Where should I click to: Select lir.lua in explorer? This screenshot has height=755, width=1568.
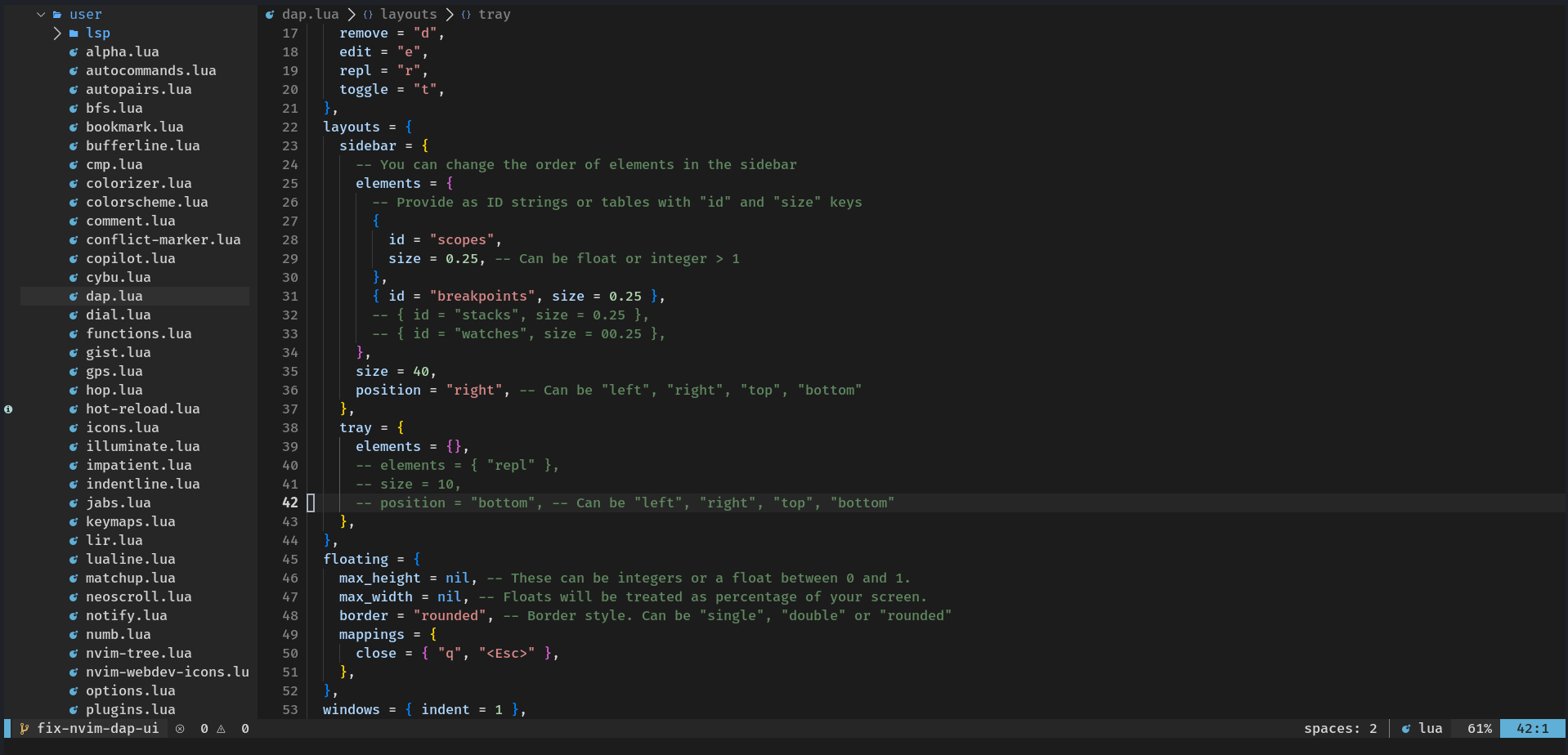[114, 541]
